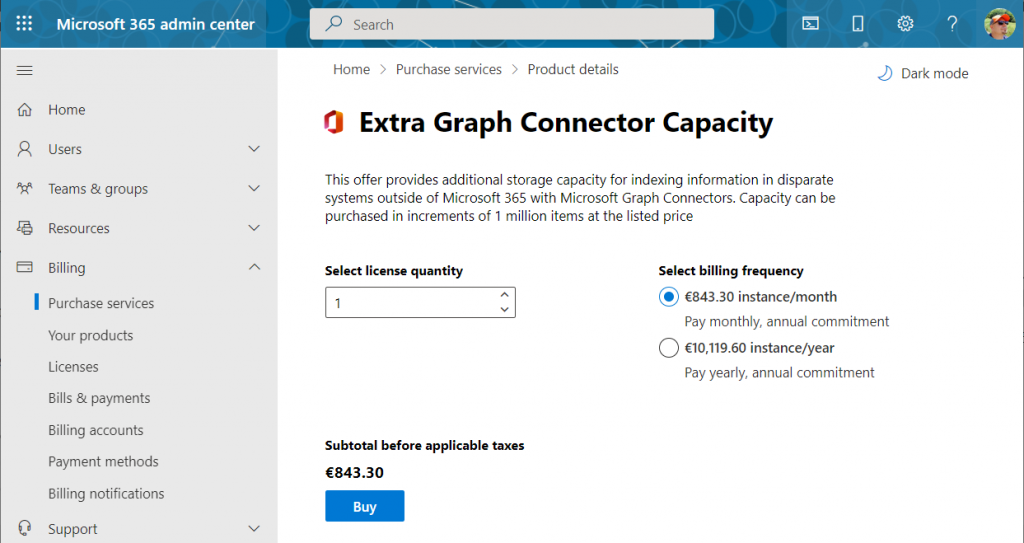Click 'Pay monthly, annual commitment' text
1024x543 pixels.
pyautogui.click(x=787, y=321)
